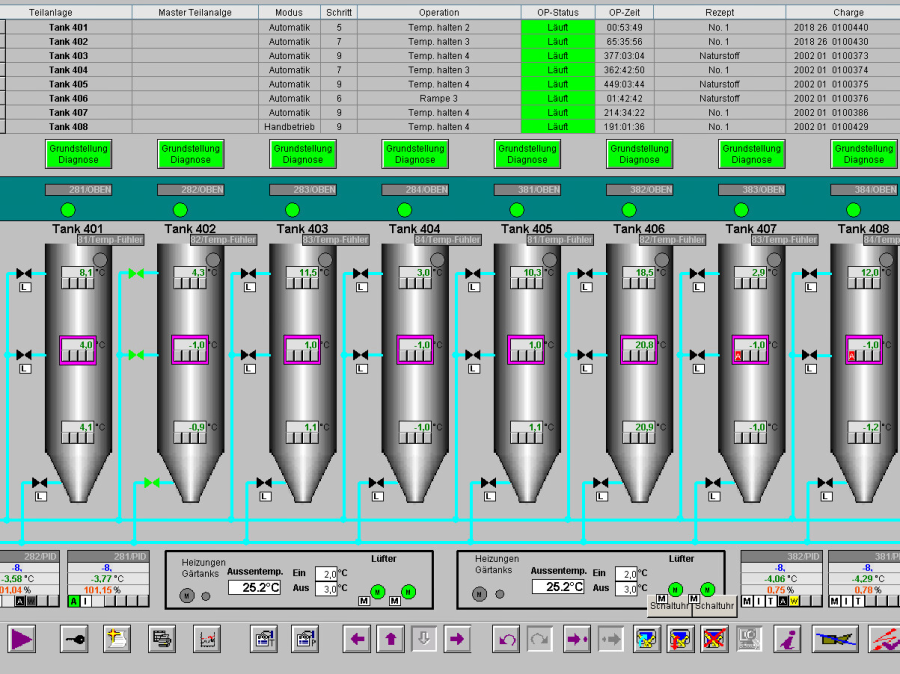
Task: Click the Rezept column header
Action: pyautogui.click(x=718, y=13)
